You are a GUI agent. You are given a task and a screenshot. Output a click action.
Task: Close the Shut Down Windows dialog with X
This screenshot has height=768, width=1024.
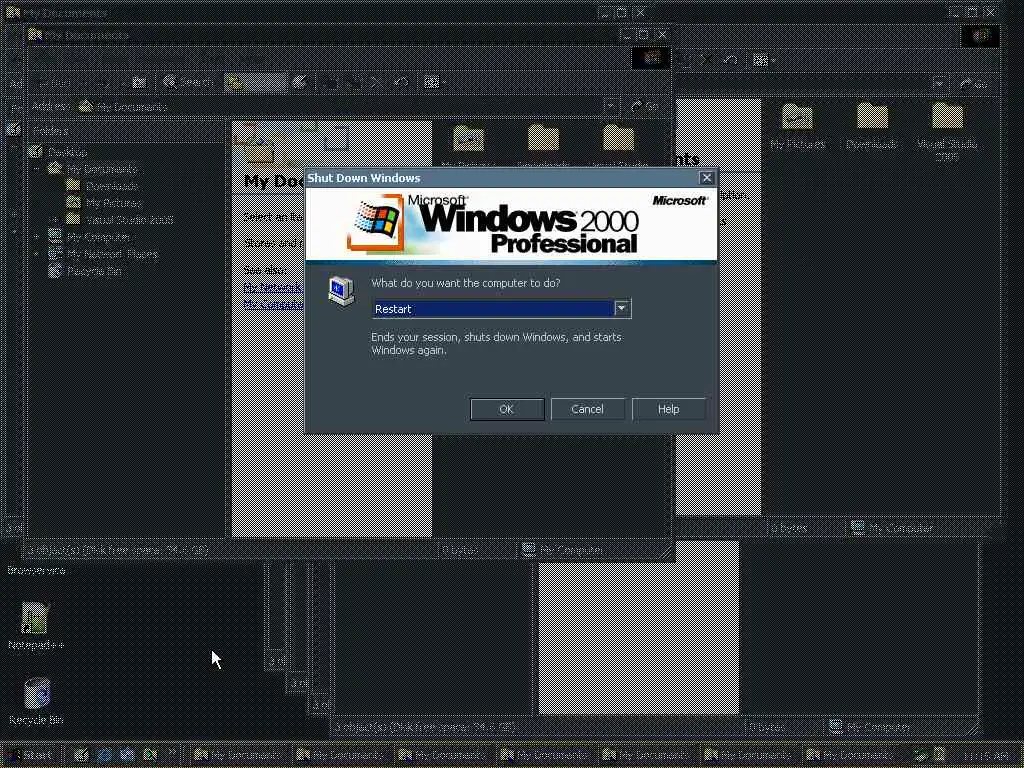coord(707,178)
